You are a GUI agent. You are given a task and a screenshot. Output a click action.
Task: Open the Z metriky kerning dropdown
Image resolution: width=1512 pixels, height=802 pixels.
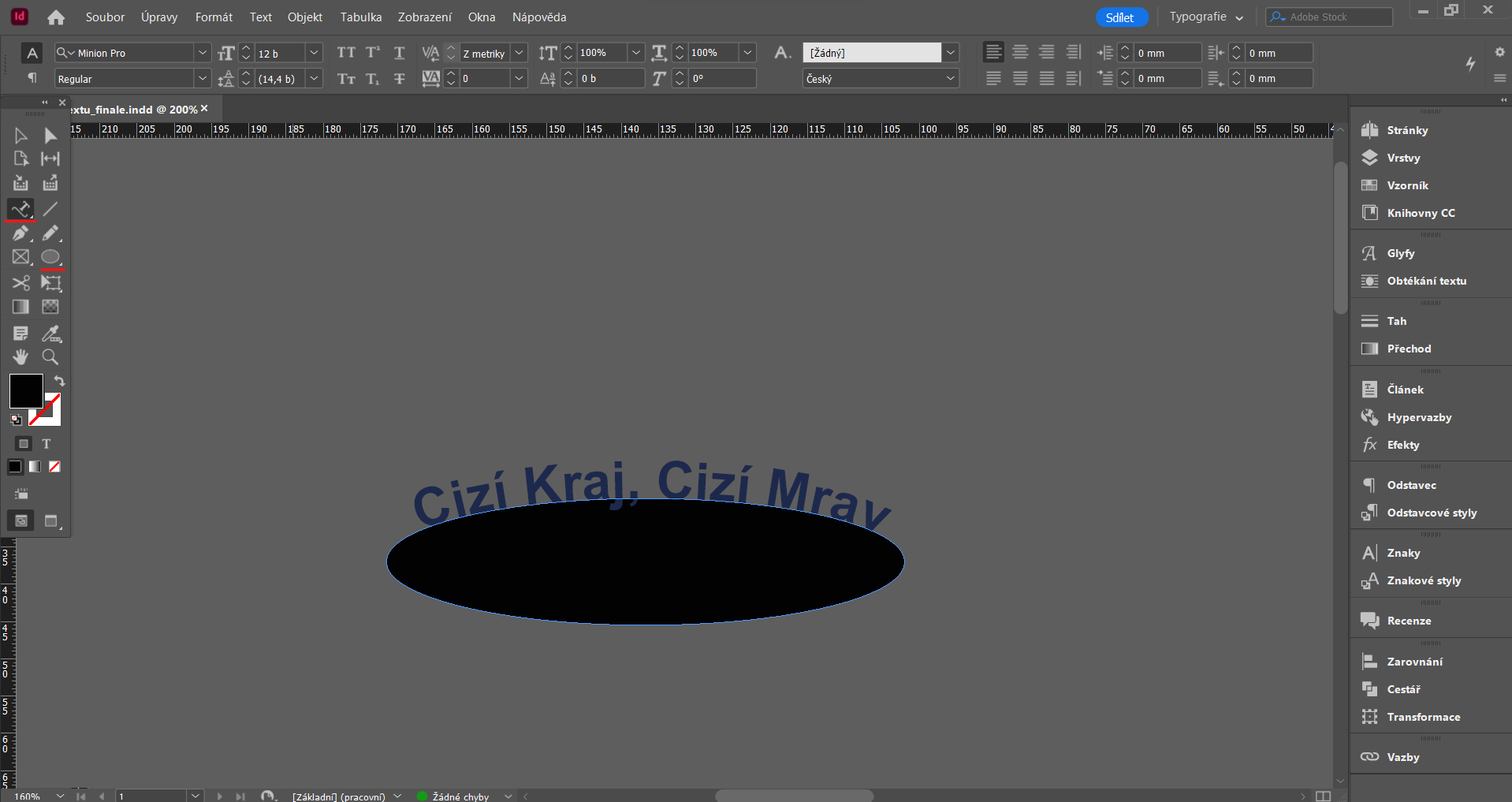pos(519,53)
